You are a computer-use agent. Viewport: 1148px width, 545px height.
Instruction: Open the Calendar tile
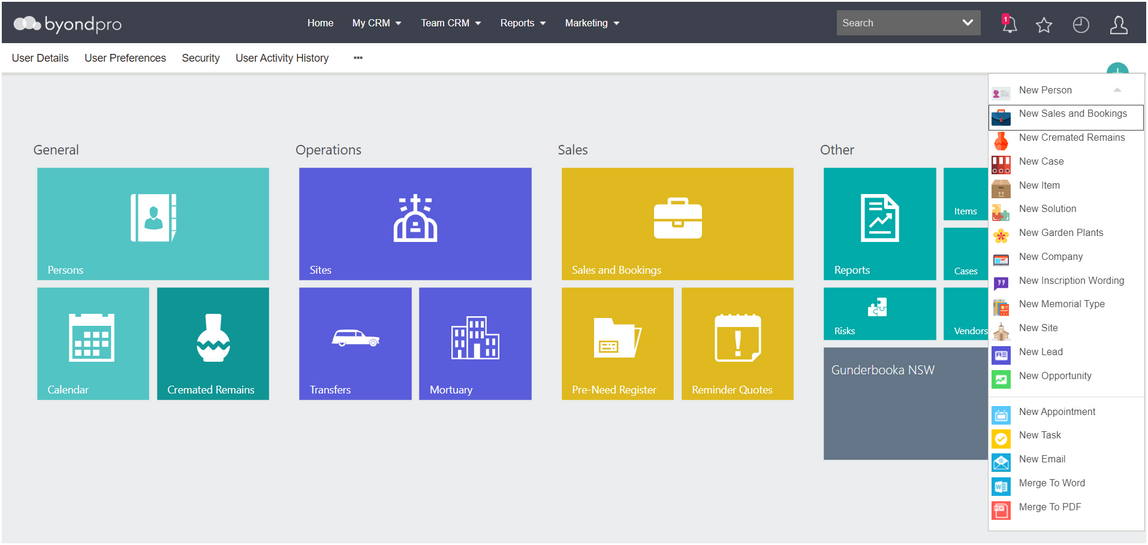click(x=93, y=344)
